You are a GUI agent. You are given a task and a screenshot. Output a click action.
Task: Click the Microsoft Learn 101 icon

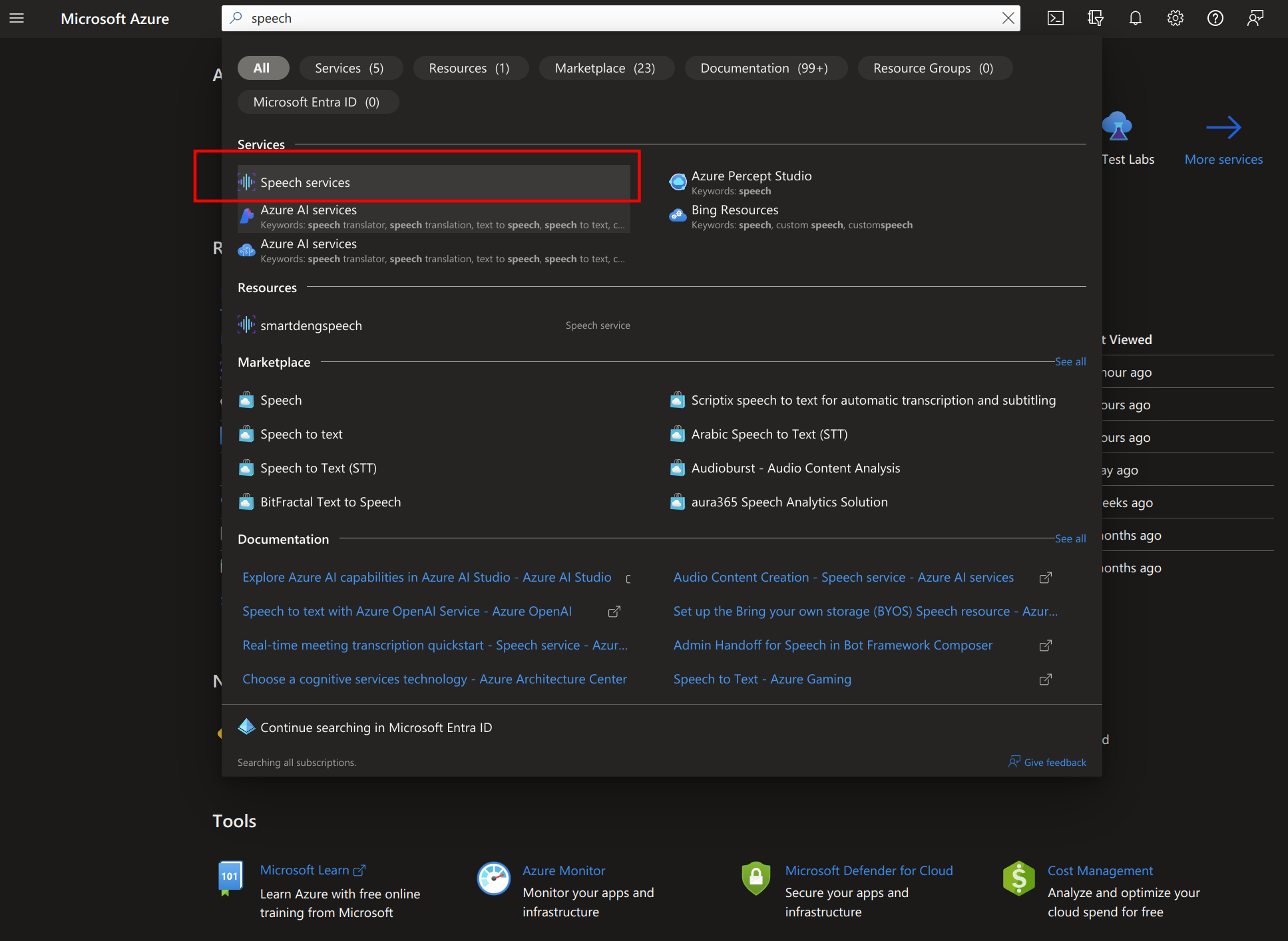230,878
